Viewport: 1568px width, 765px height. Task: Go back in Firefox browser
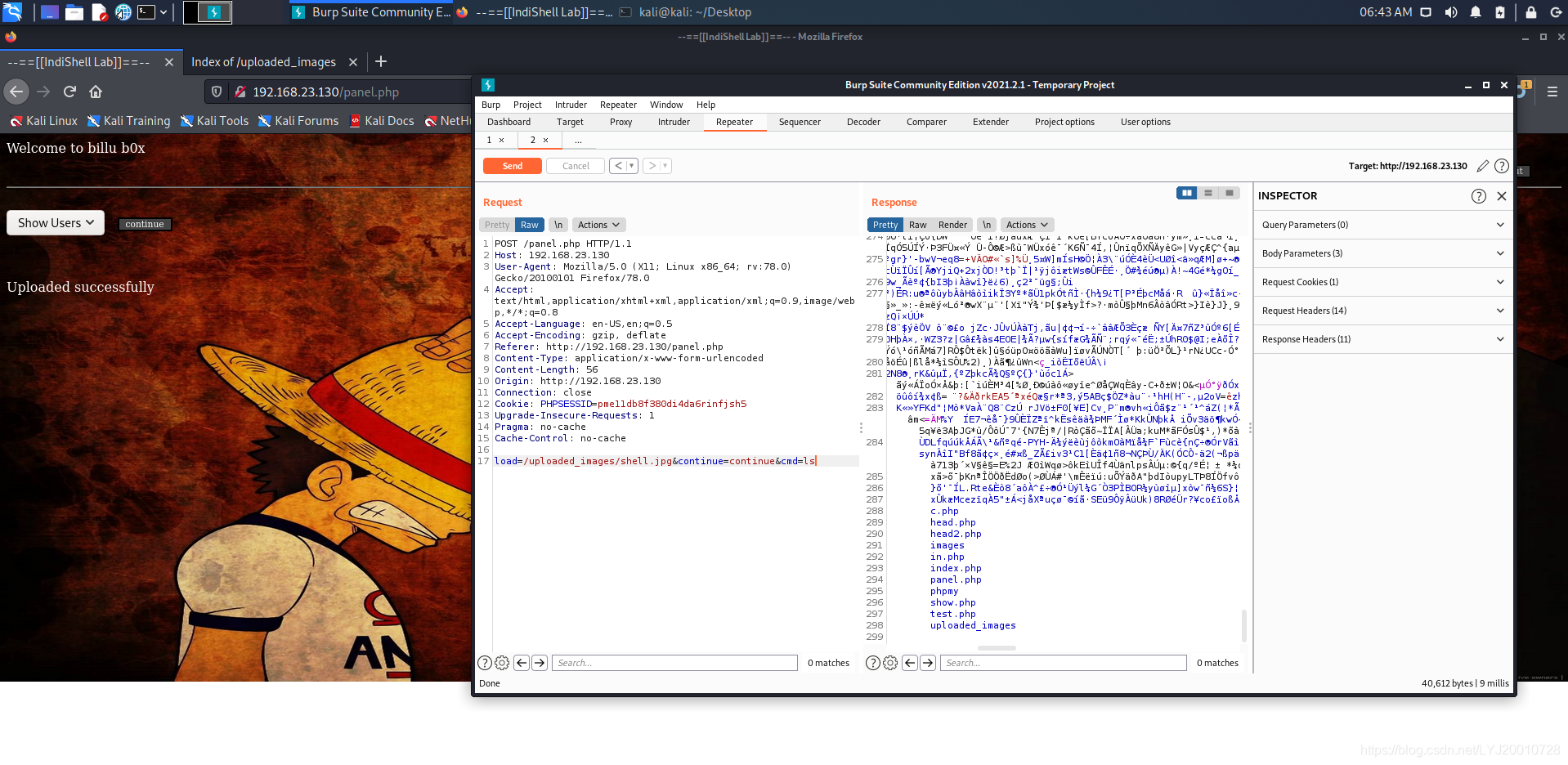[16, 92]
